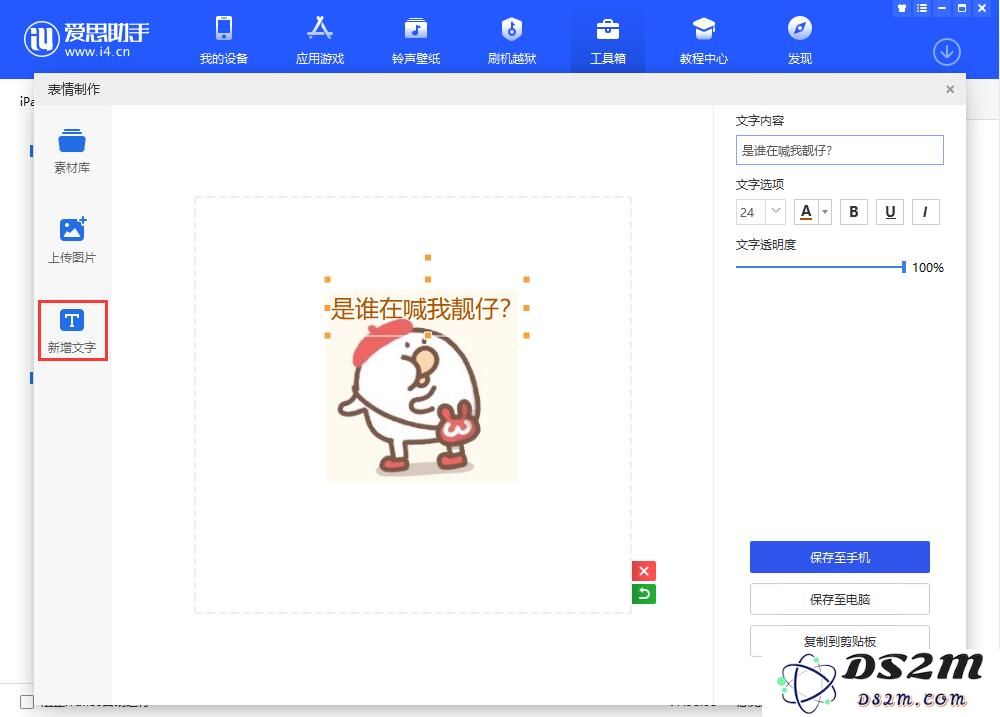1000x717 pixels.
Task: Select the 新增文字 add text tool
Action: click(x=72, y=330)
